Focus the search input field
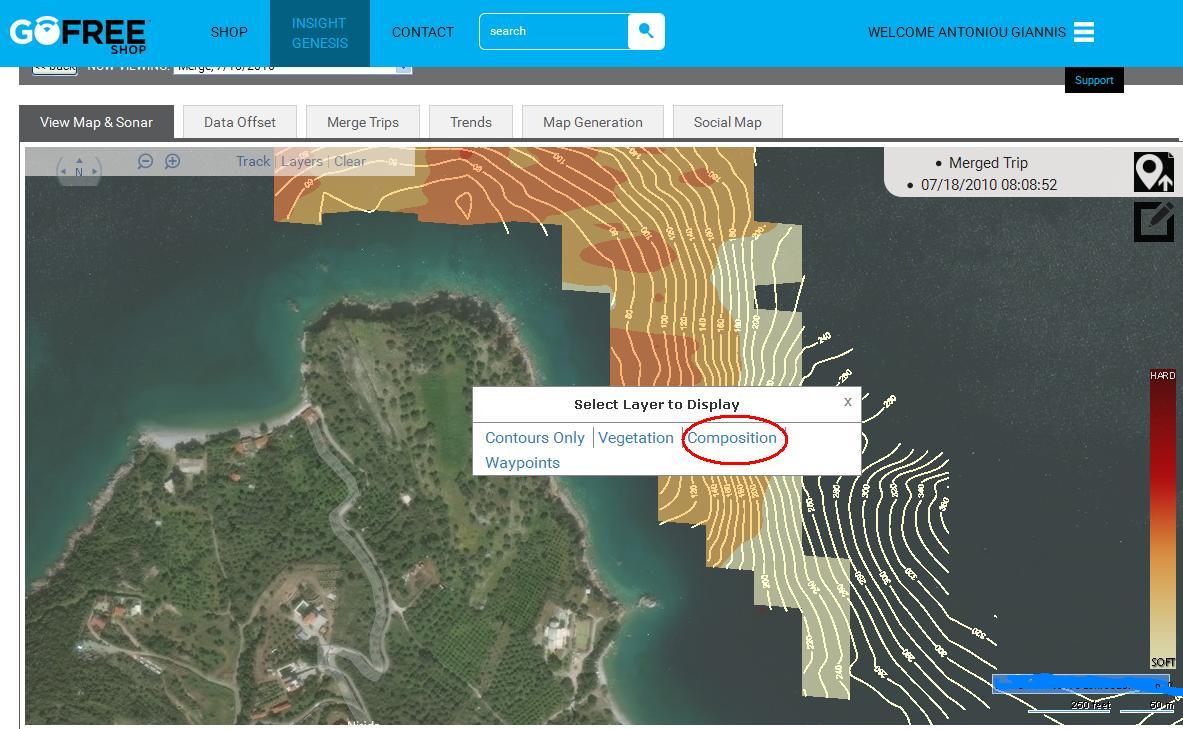The height and width of the screenshot is (729, 1183). tap(554, 32)
